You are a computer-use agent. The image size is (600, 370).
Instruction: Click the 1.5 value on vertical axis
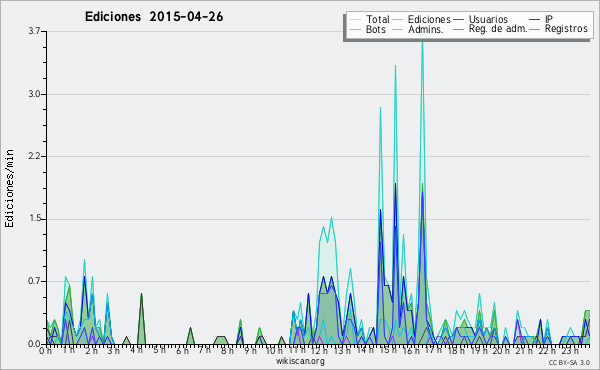(x=34, y=218)
